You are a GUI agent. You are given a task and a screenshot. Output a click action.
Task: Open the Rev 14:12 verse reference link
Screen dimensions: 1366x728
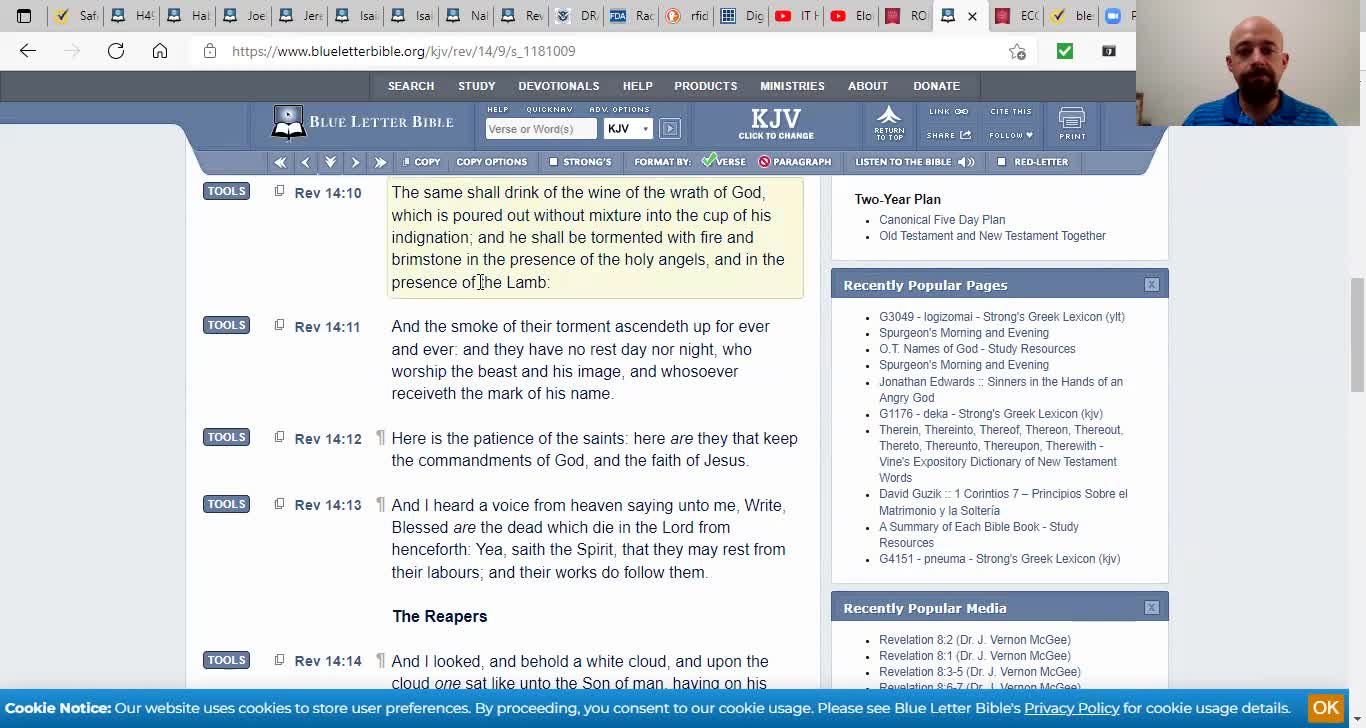tap(328, 439)
